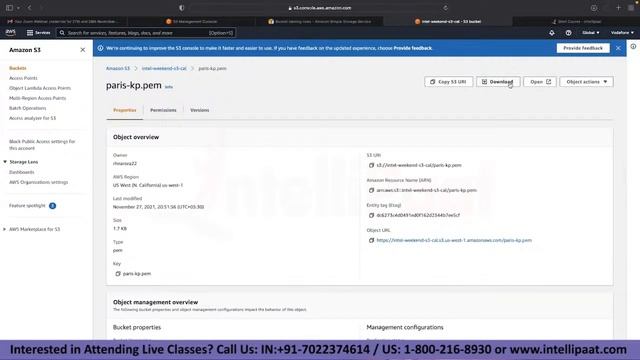Click the privacy shield icon near address bar
This screenshot has height=360, width=640.
point(182,8)
